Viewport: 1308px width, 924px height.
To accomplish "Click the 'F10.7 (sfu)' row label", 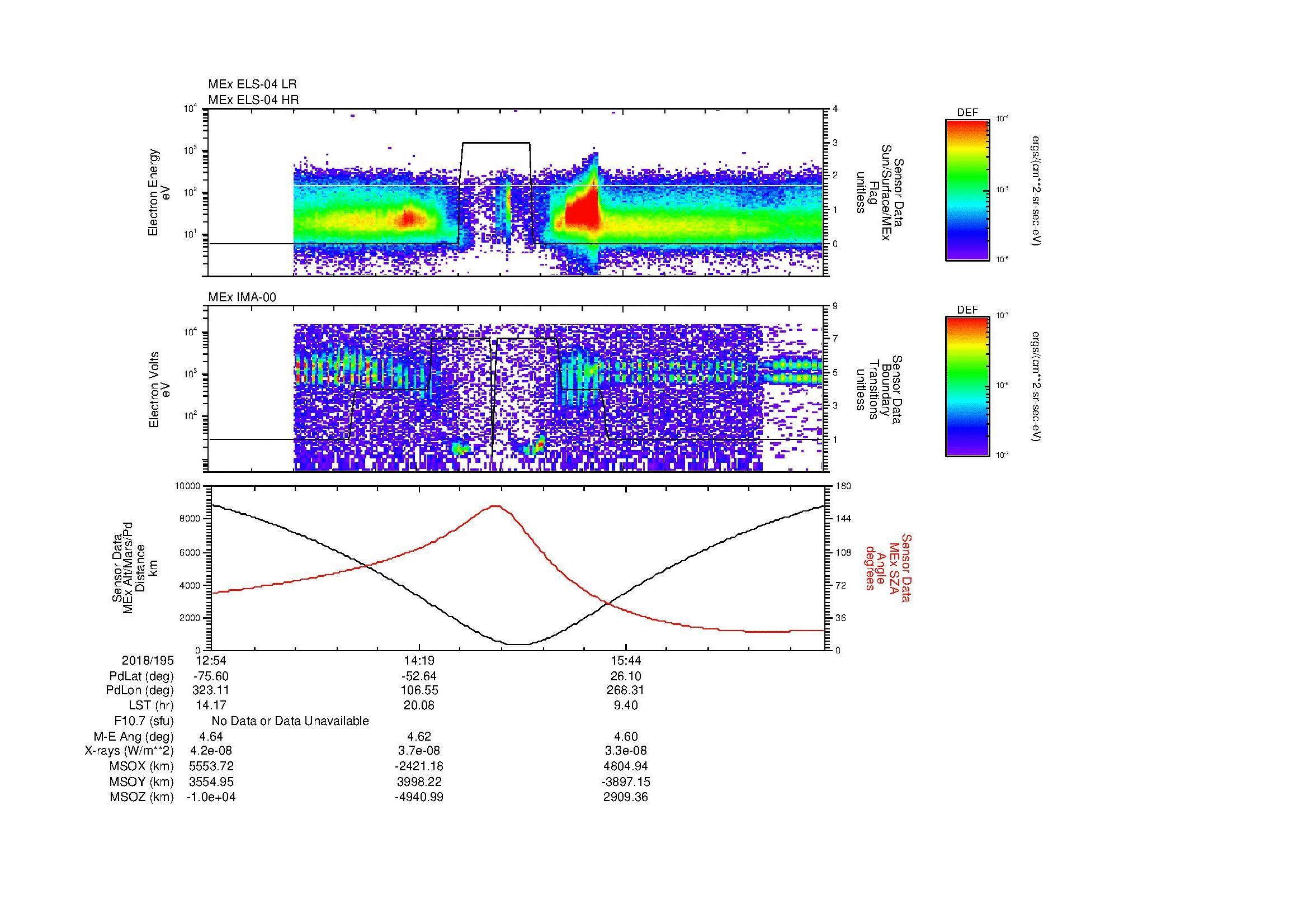I will [x=144, y=721].
